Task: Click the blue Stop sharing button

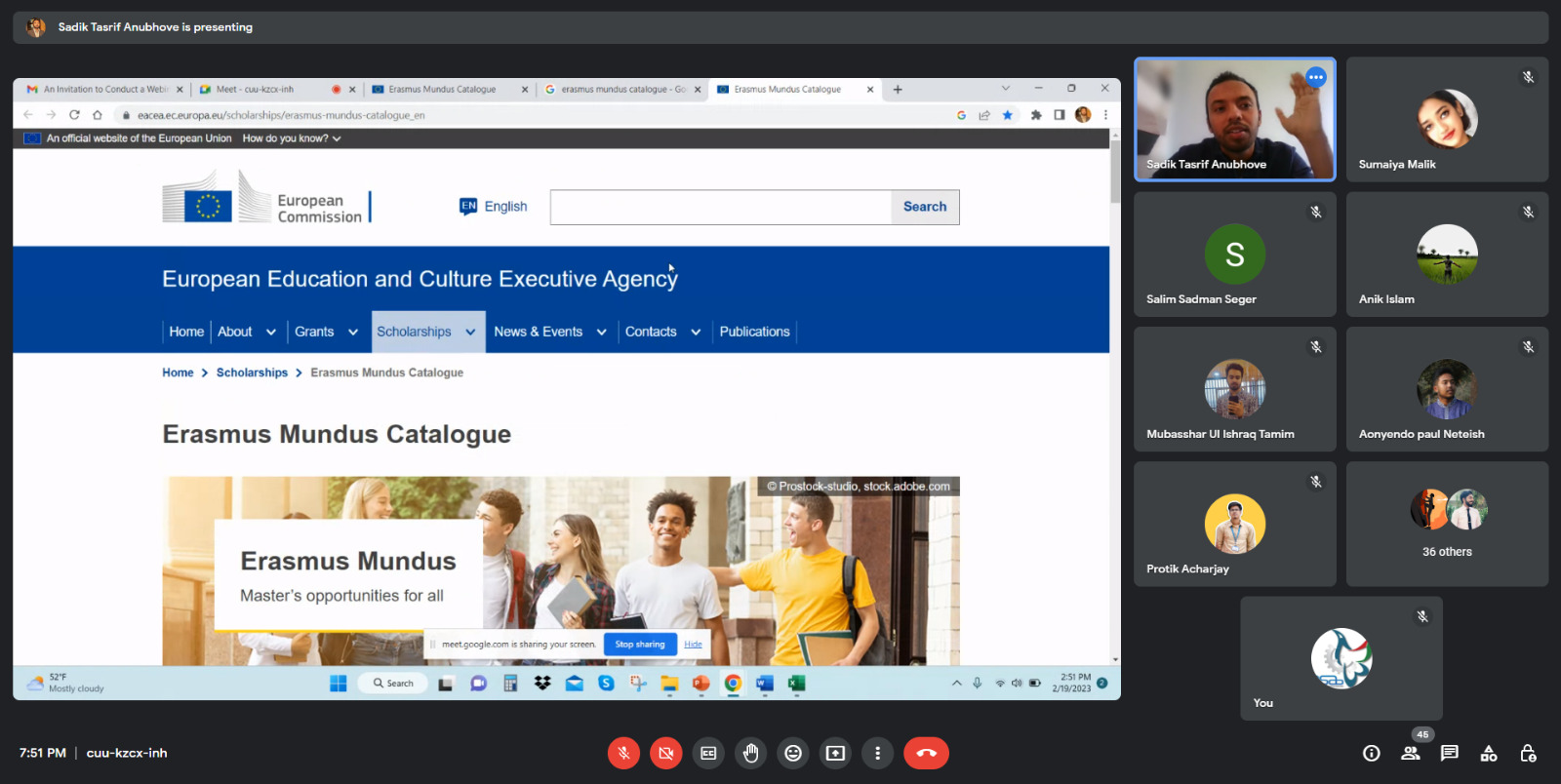Action: (x=639, y=645)
